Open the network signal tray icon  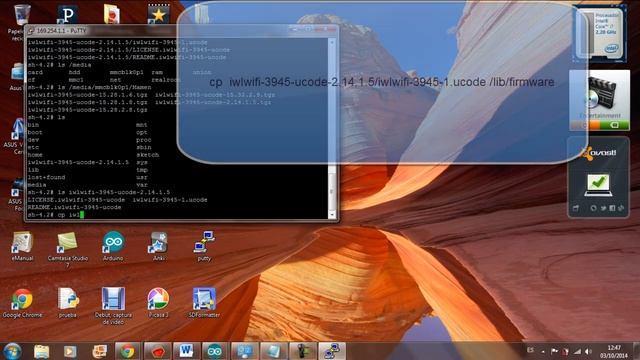click(x=577, y=351)
